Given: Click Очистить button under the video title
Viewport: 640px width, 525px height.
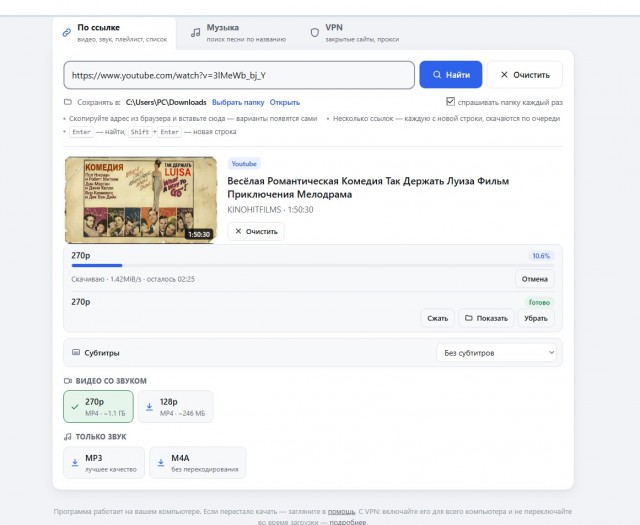Looking at the screenshot, I should pyautogui.click(x=256, y=231).
